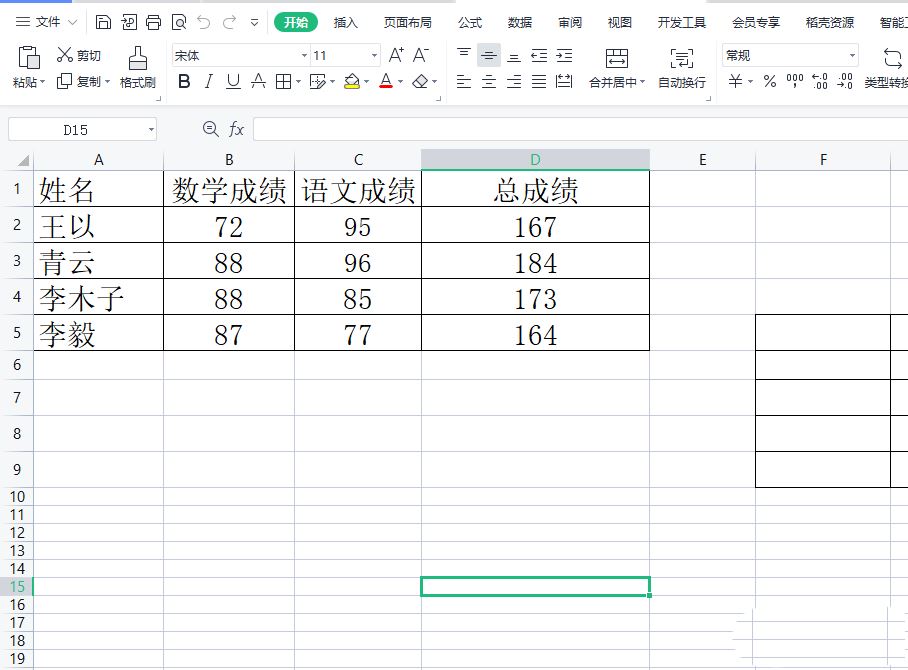The image size is (908, 670).
Task: Toggle Auto Wrap 自动换行
Action: point(682,68)
